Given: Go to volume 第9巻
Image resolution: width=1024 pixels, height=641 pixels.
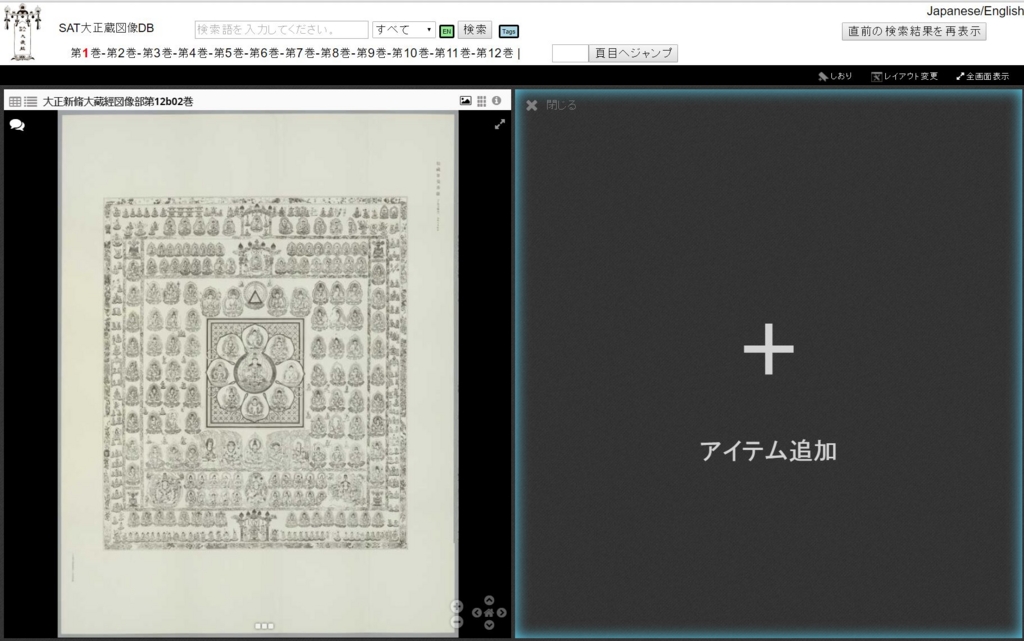Looking at the screenshot, I should click(372, 53).
